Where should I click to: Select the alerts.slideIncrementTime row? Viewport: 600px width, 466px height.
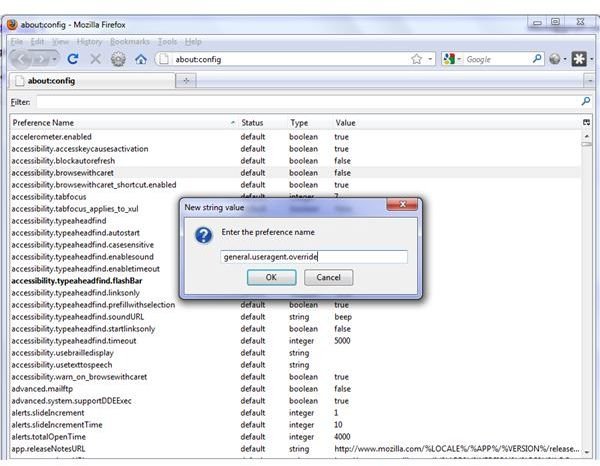pyautogui.click(x=295, y=425)
